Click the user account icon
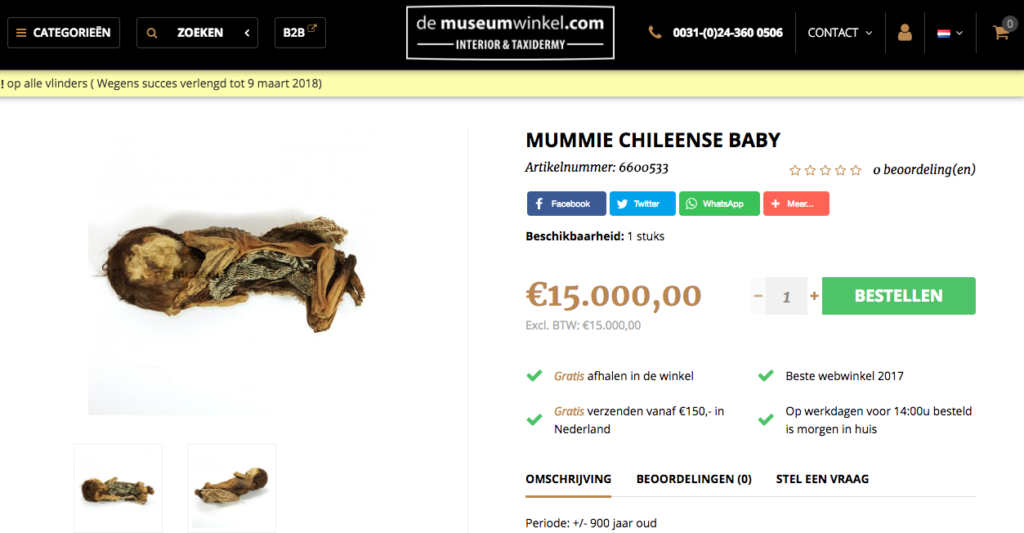The width and height of the screenshot is (1024, 533). [x=905, y=33]
